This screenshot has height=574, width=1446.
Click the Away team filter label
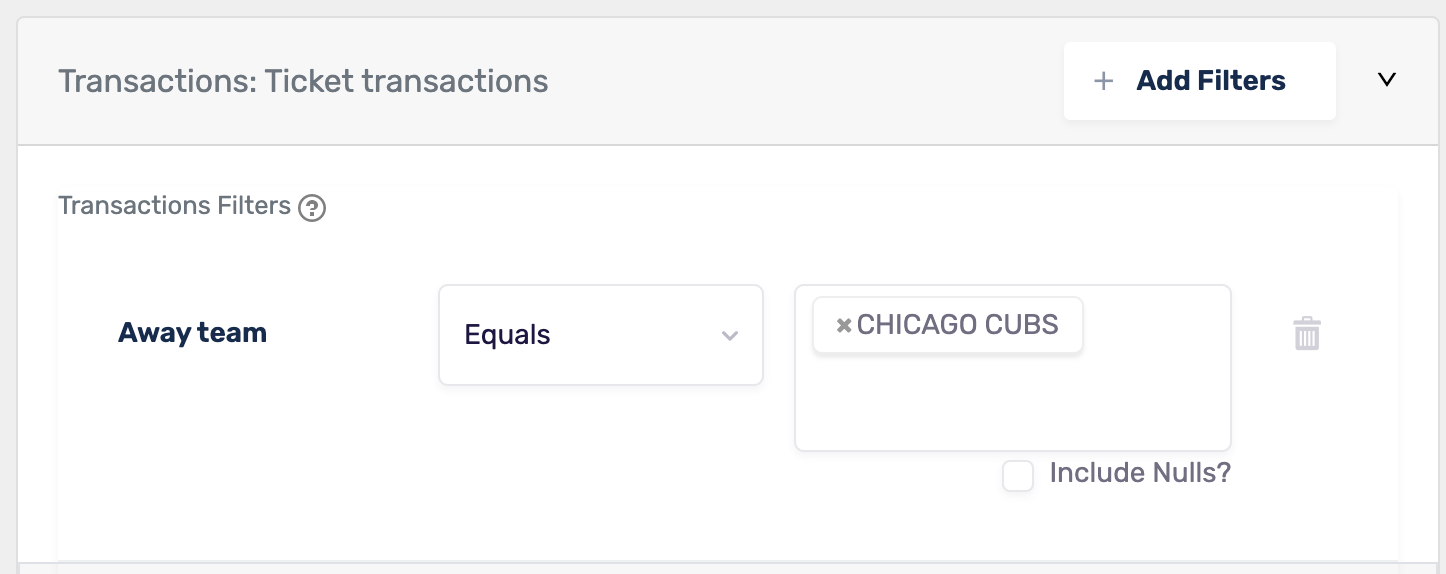pos(193,333)
